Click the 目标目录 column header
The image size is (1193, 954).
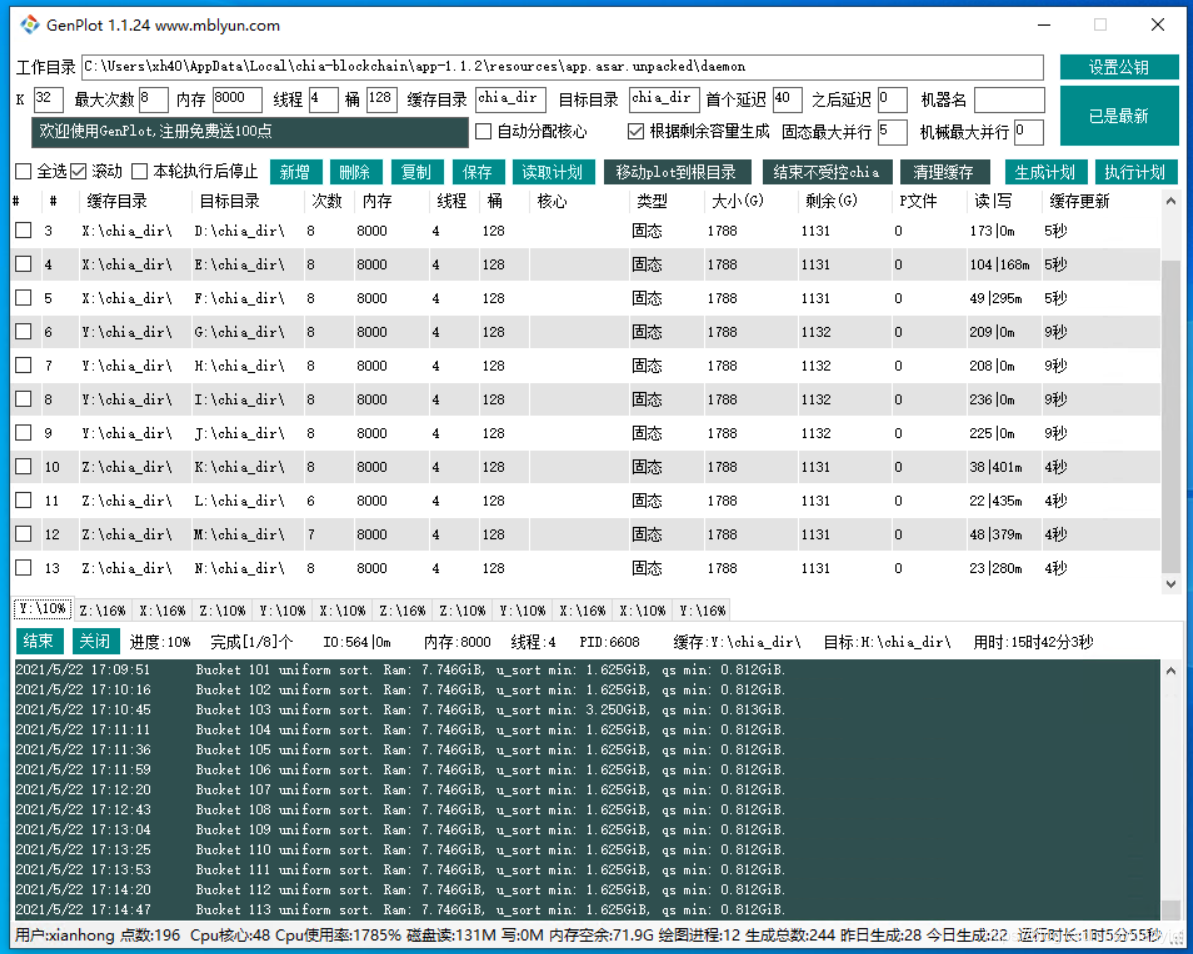pyautogui.click(x=229, y=201)
